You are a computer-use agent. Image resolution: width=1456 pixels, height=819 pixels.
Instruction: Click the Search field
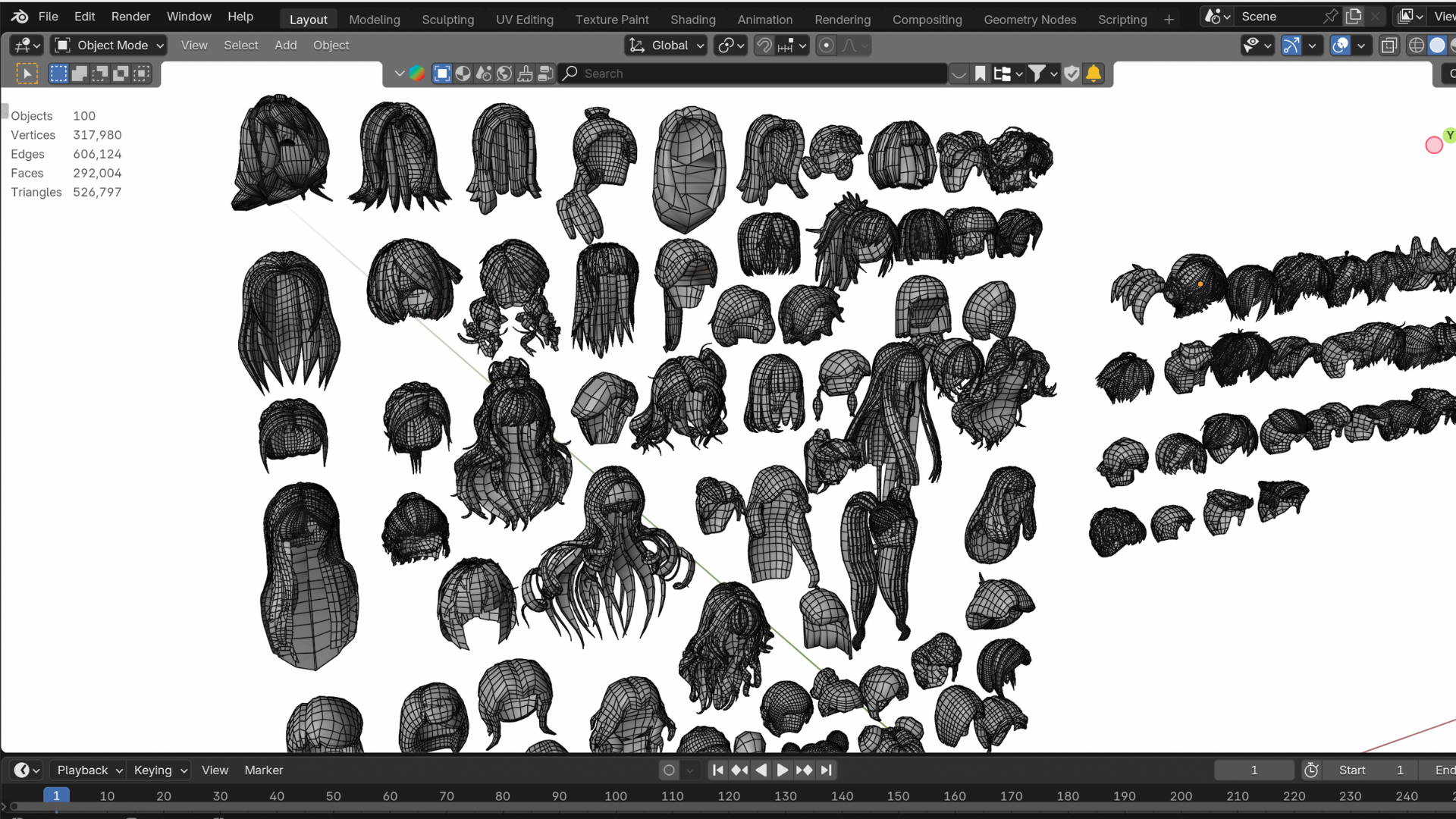pos(753,74)
